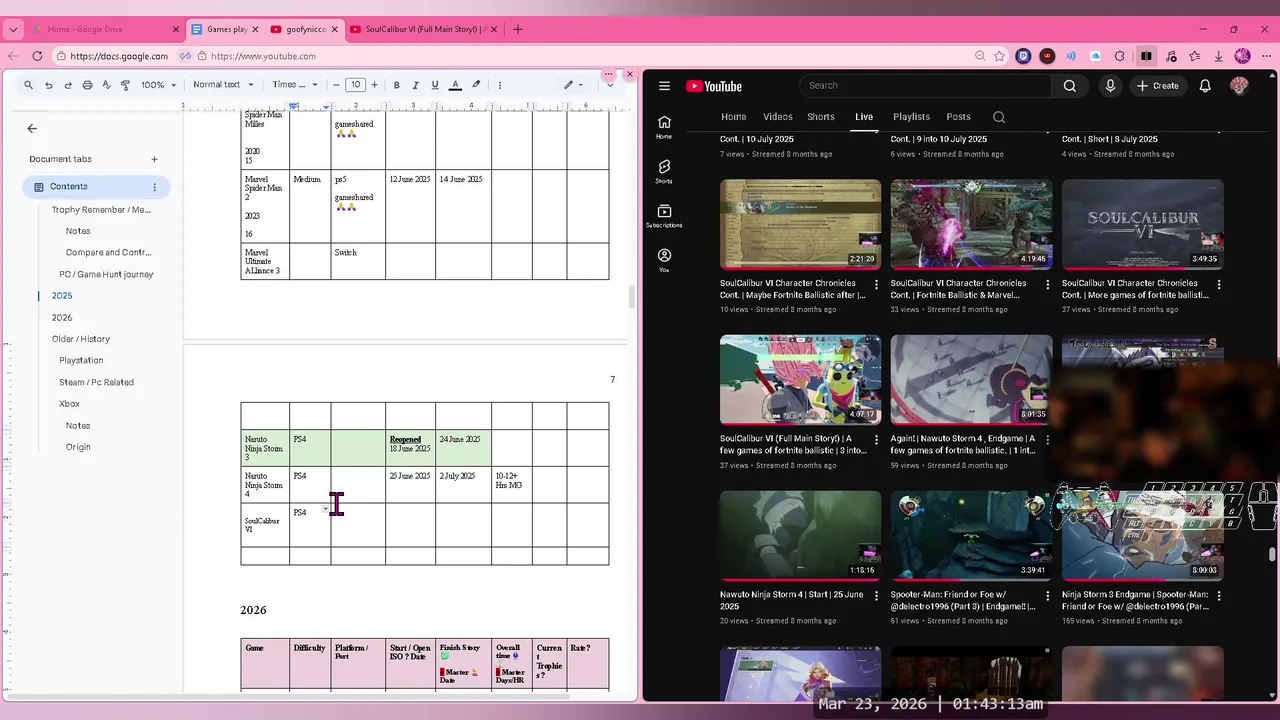The height and width of the screenshot is (720, 1280).
Task: Open the Times font dropdown
Action: click(x=295, y=85)
